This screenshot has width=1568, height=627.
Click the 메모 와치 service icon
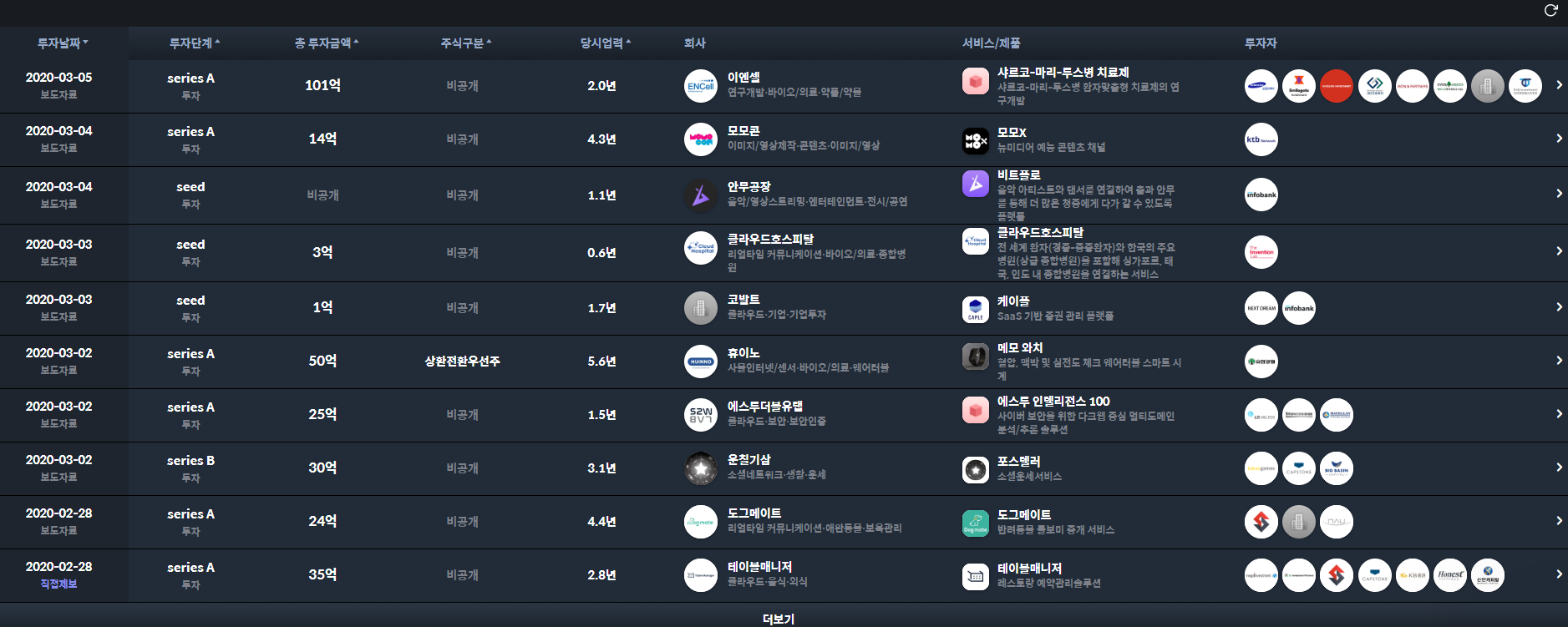[976, 356]
